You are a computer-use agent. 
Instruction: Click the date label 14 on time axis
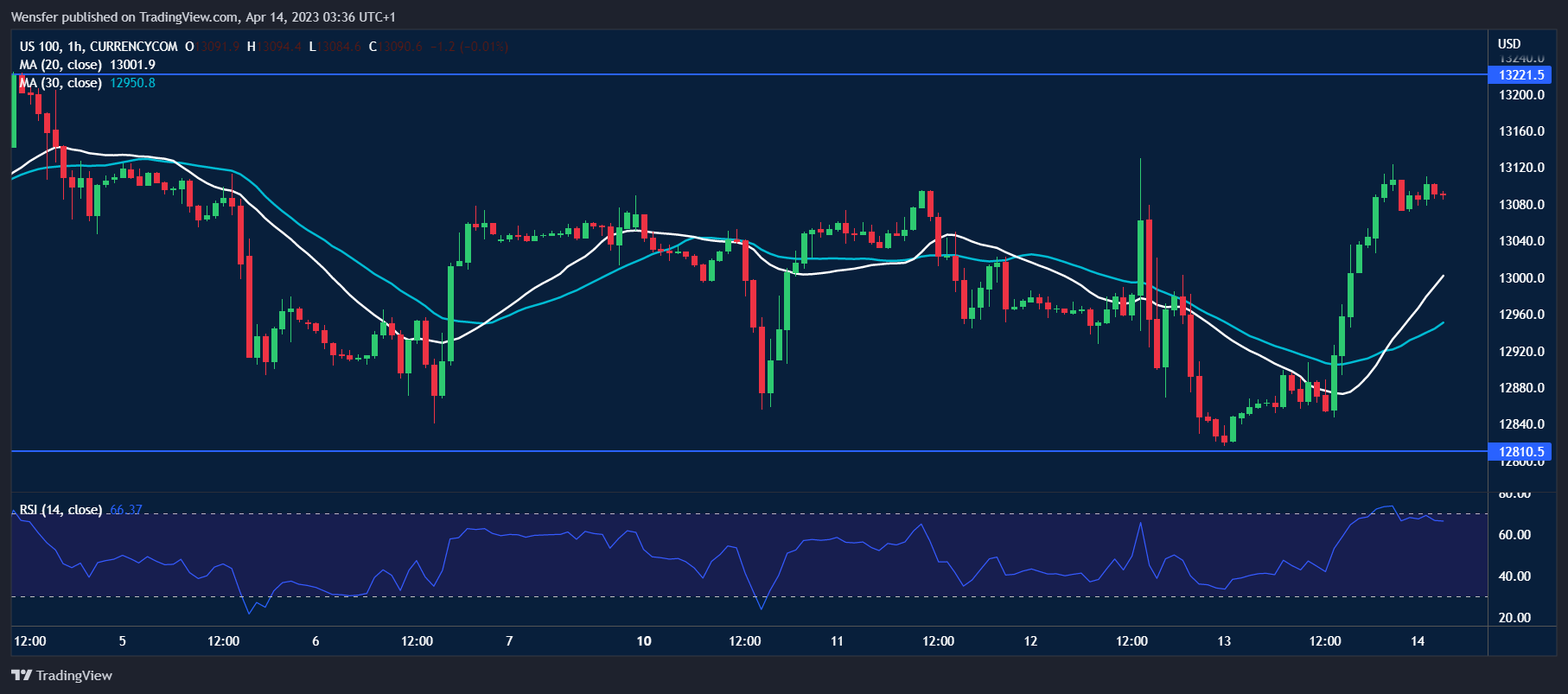1418,640
